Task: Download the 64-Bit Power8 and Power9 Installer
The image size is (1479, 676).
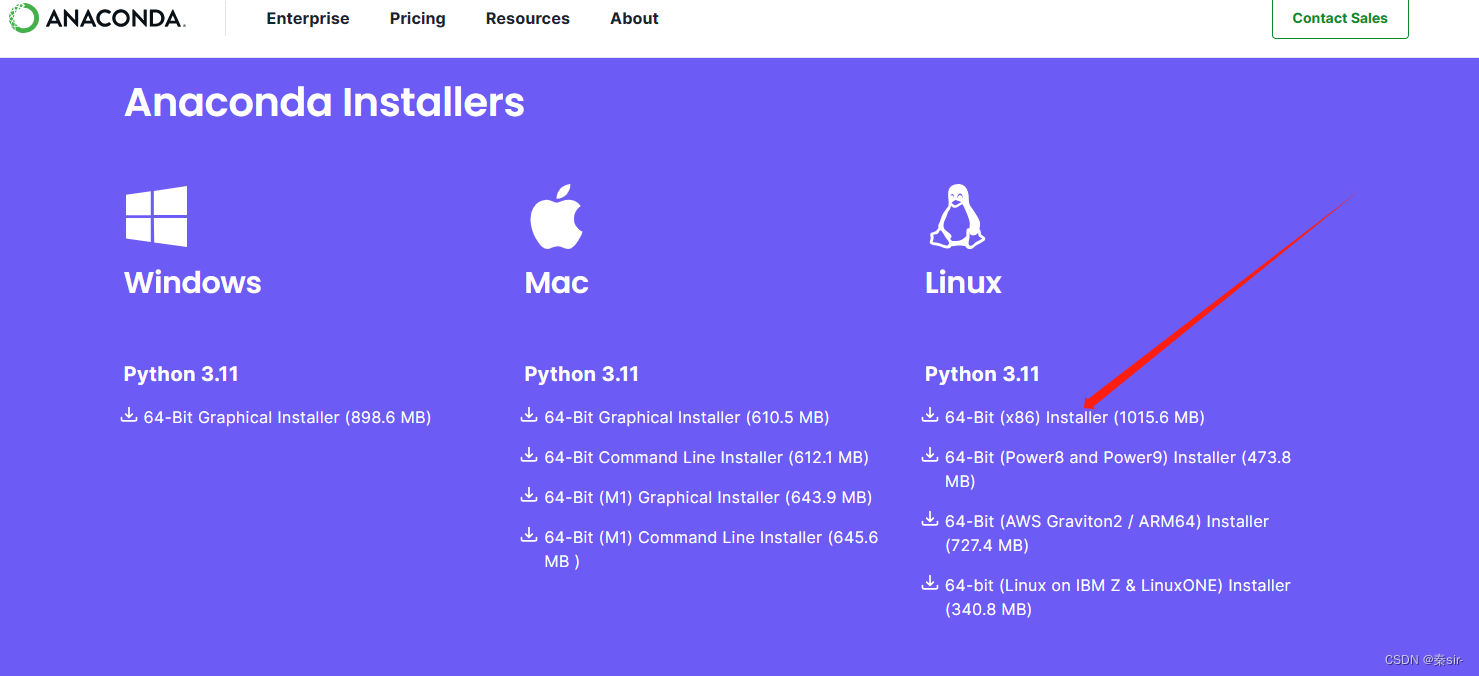Action: [x=1117, y=457]
